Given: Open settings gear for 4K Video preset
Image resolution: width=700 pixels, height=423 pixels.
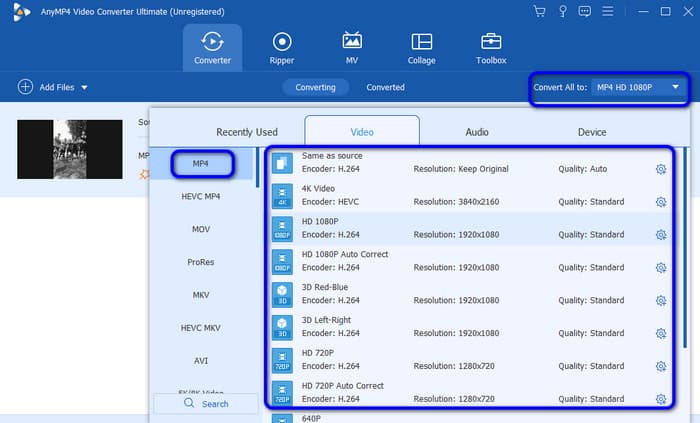Looking at the screenshot, I should tap(661, 202).
